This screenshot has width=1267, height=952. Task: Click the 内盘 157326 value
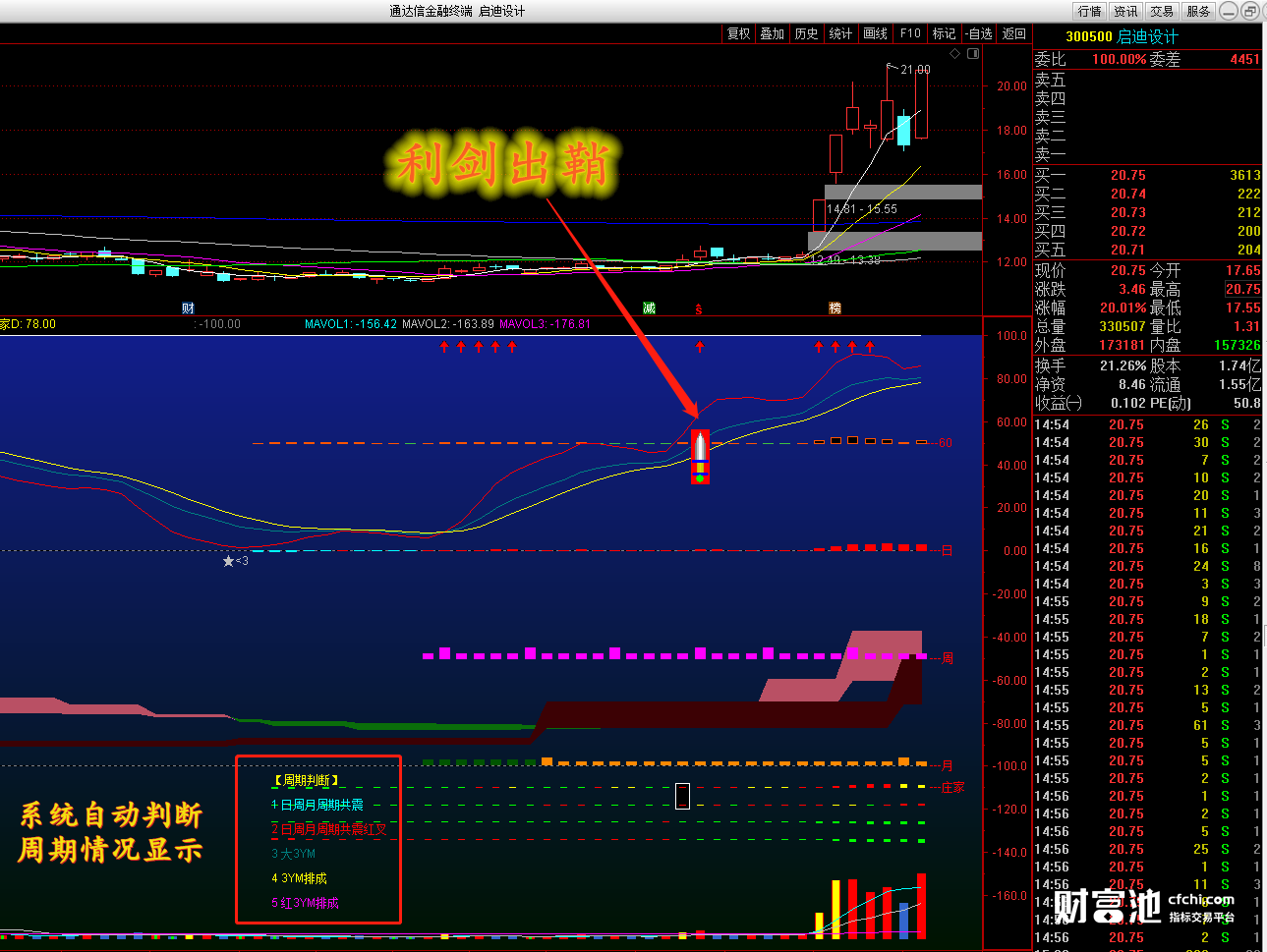(1237, 345)
